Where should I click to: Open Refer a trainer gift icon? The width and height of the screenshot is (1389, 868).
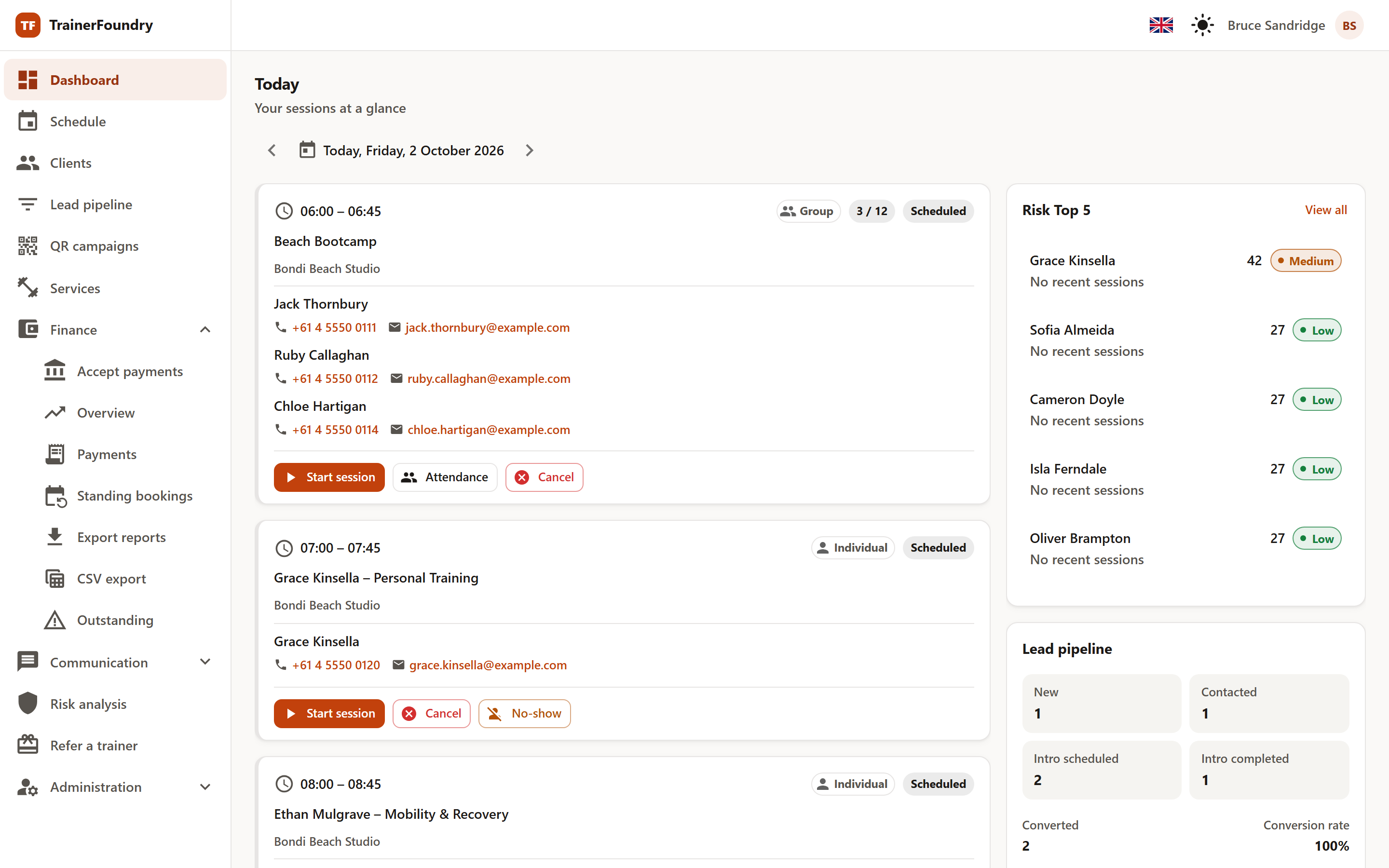coord(27,745)
